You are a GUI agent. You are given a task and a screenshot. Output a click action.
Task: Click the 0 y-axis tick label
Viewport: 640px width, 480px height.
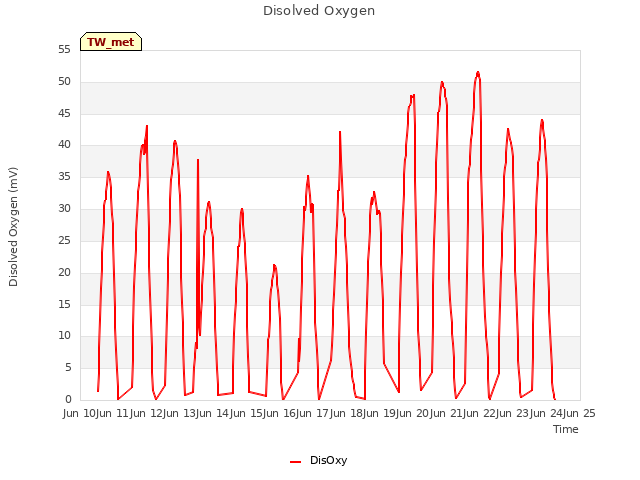click(68, 399)
